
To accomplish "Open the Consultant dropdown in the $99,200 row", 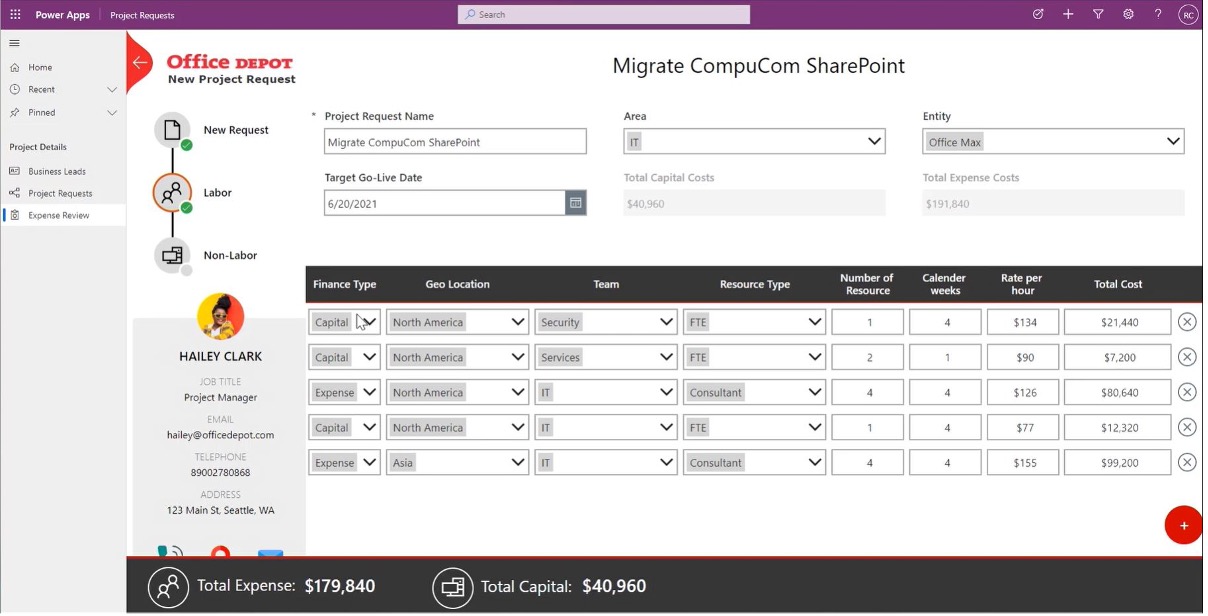I will 755,462.
